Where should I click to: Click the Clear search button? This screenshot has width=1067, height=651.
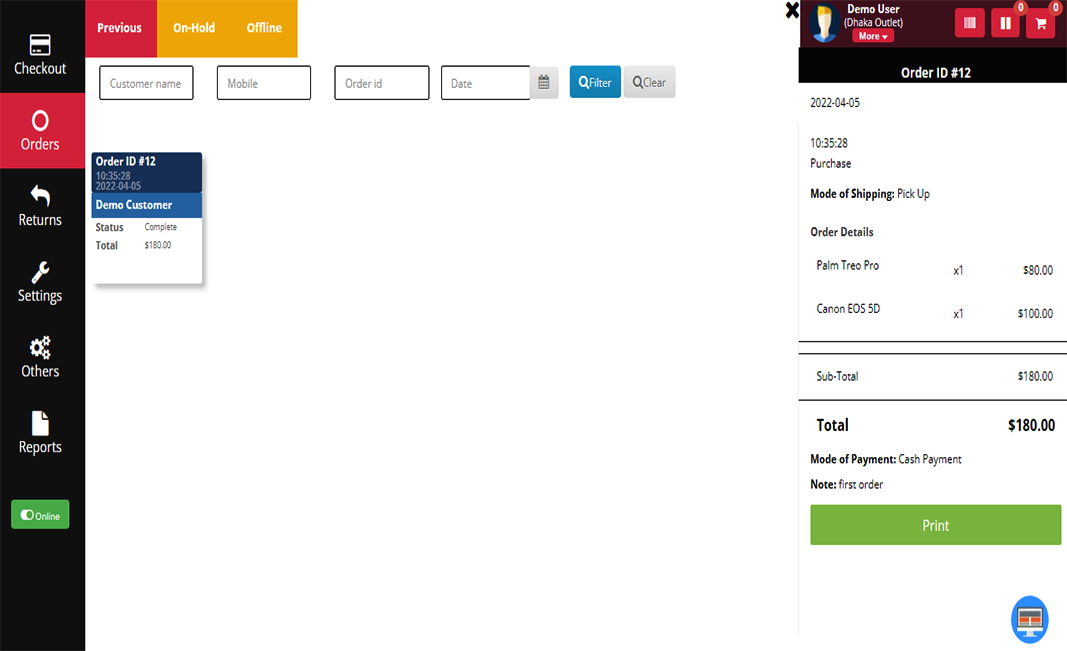coord(649,82)
